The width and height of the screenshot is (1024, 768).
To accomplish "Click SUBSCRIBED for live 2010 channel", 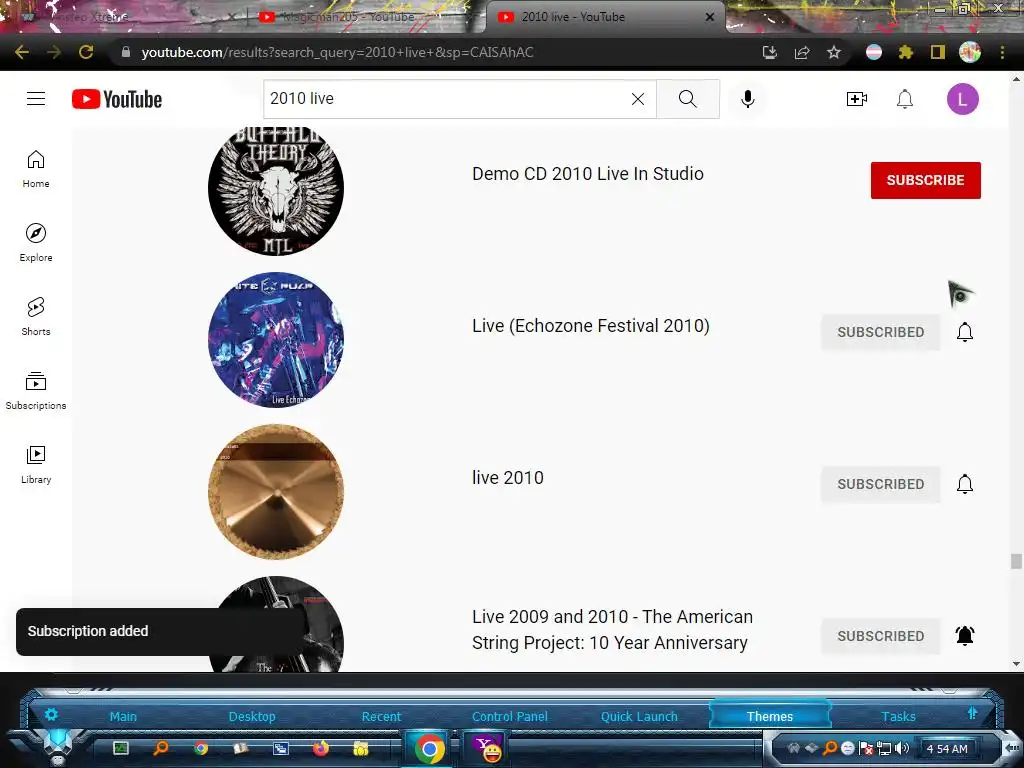I will click(x=880, y=484).
